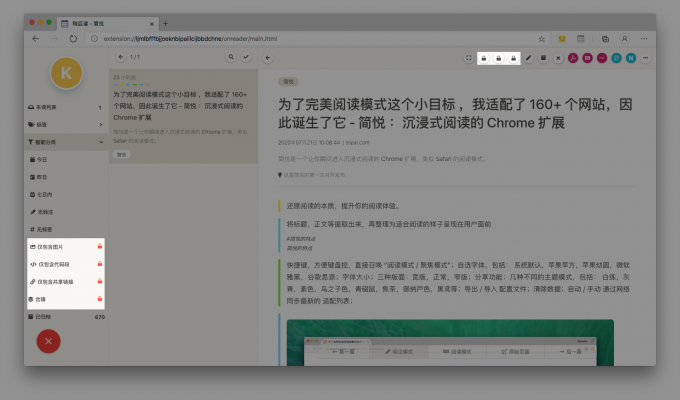
Task: Open the more options ellipsis in reader toolbar
Action: pos(645,58)
